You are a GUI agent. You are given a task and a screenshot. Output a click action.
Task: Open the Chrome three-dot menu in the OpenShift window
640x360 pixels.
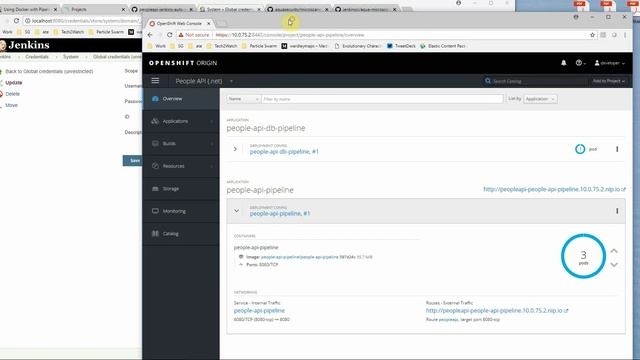[x=624, y=35]
